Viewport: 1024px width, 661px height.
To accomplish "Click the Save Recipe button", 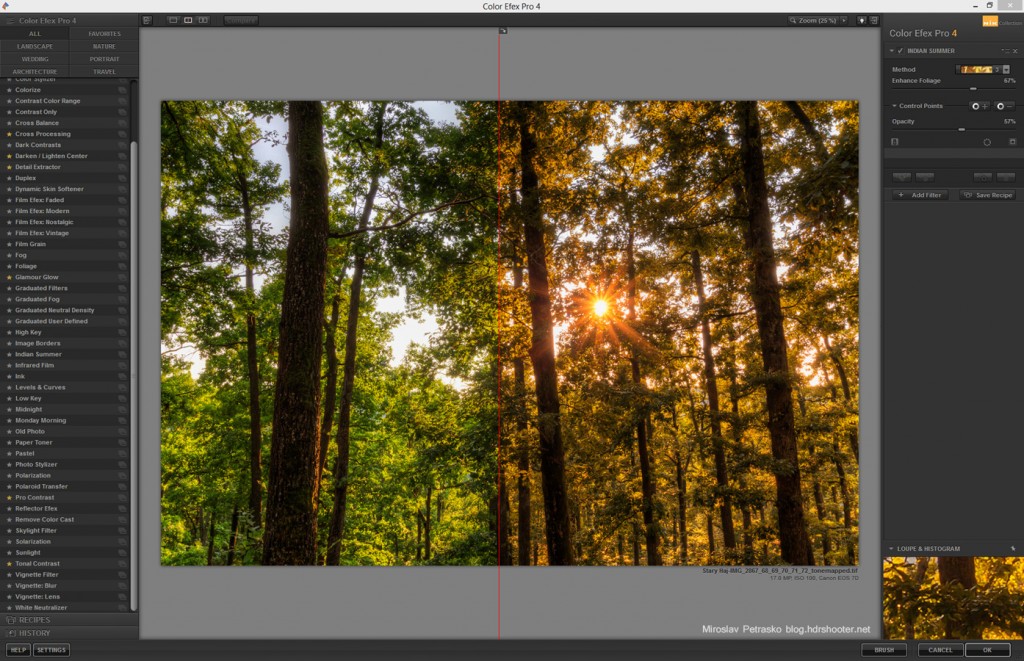I will [987, 195].
